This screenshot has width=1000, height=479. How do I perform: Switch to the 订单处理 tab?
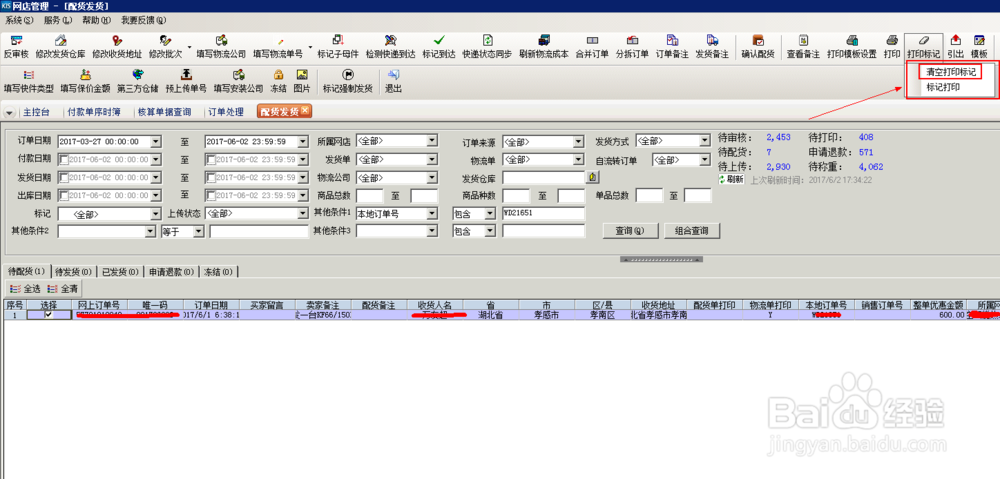point(228,112)
